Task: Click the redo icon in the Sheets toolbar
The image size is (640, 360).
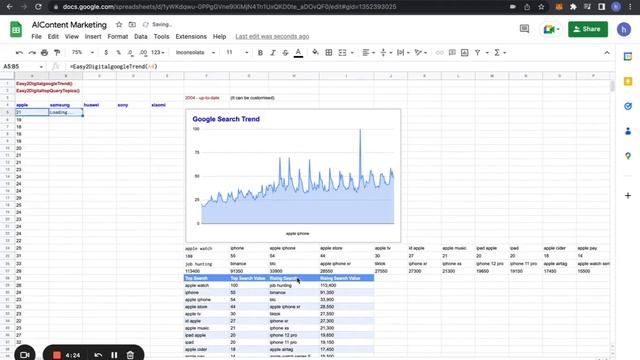Action: [x=32, y=53]
